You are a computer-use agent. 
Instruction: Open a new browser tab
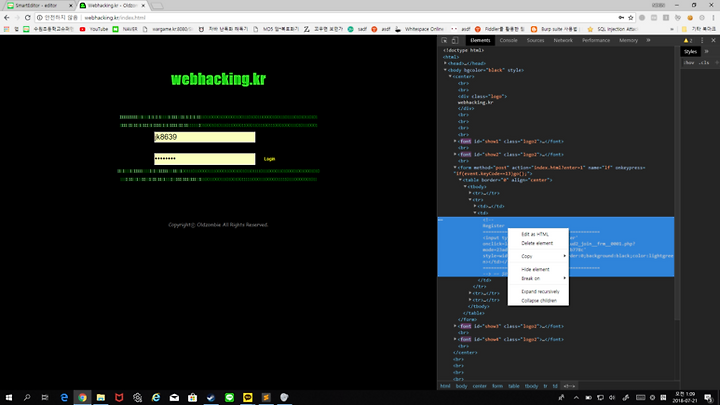[x=157, y=6]
